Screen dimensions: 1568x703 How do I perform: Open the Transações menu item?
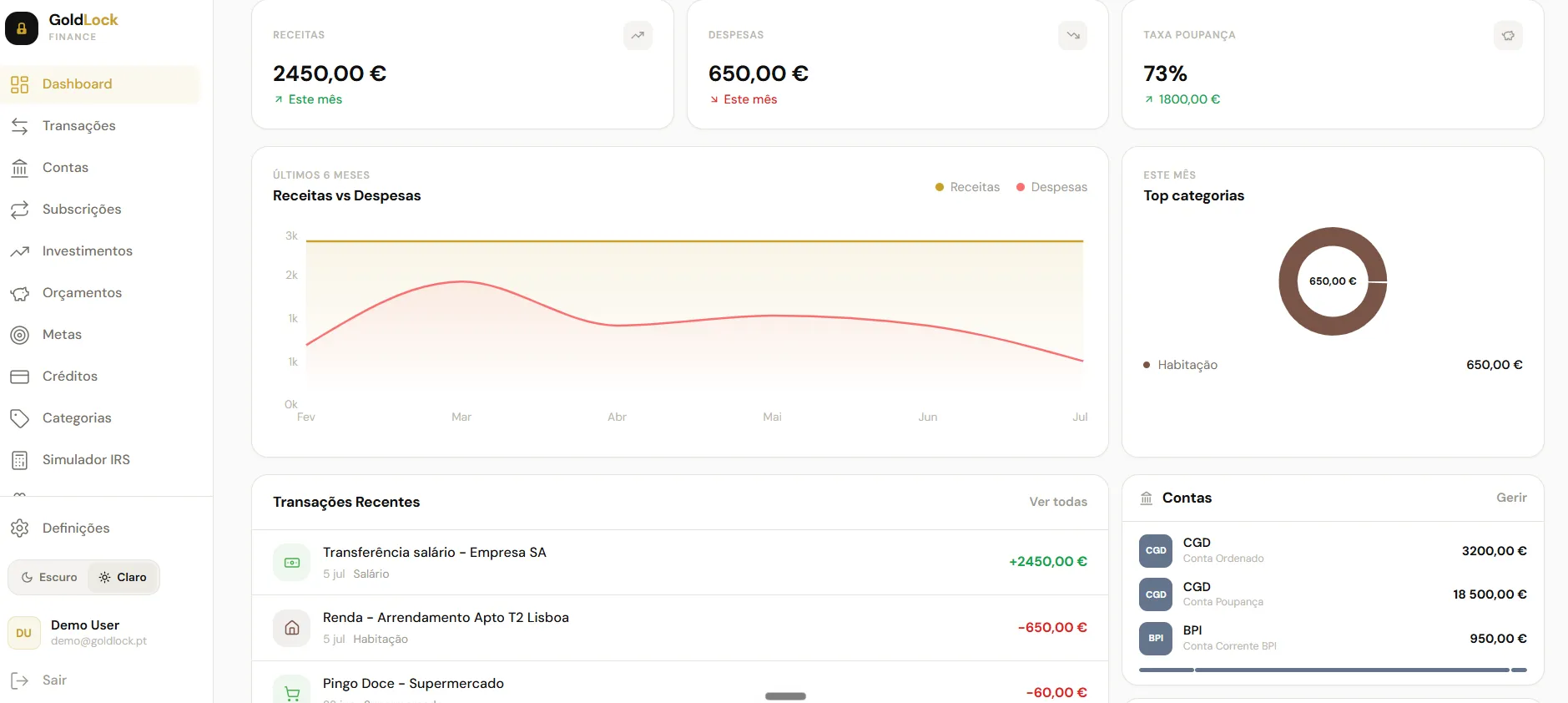click(100, 126)
